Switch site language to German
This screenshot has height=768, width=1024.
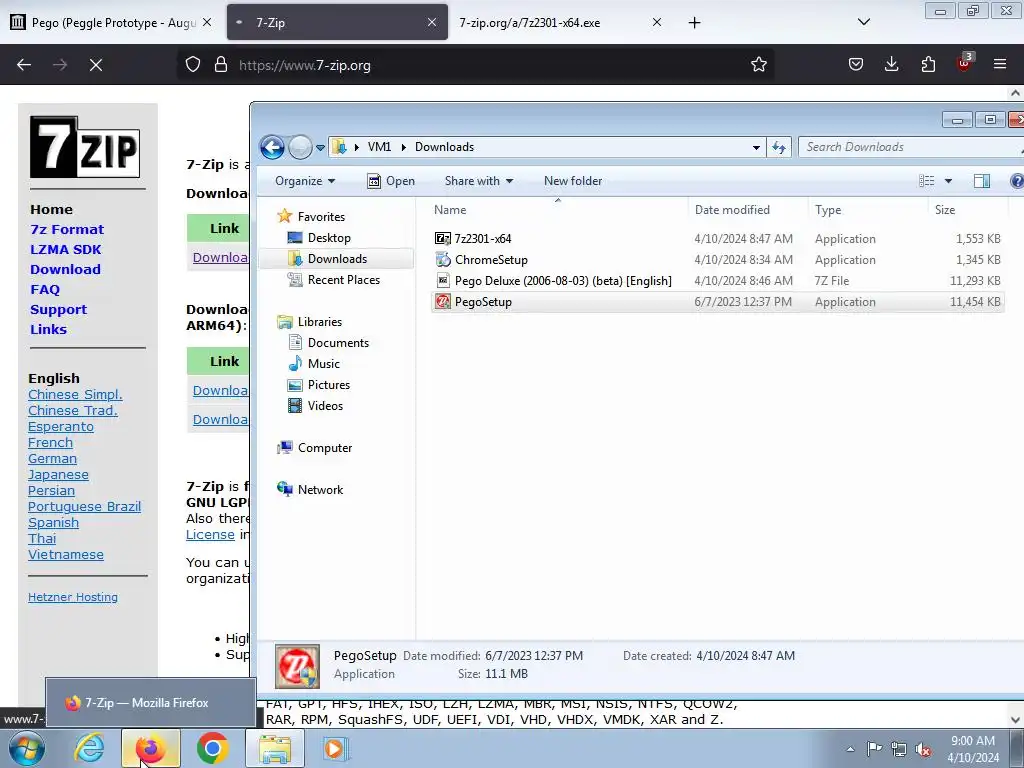52,458
